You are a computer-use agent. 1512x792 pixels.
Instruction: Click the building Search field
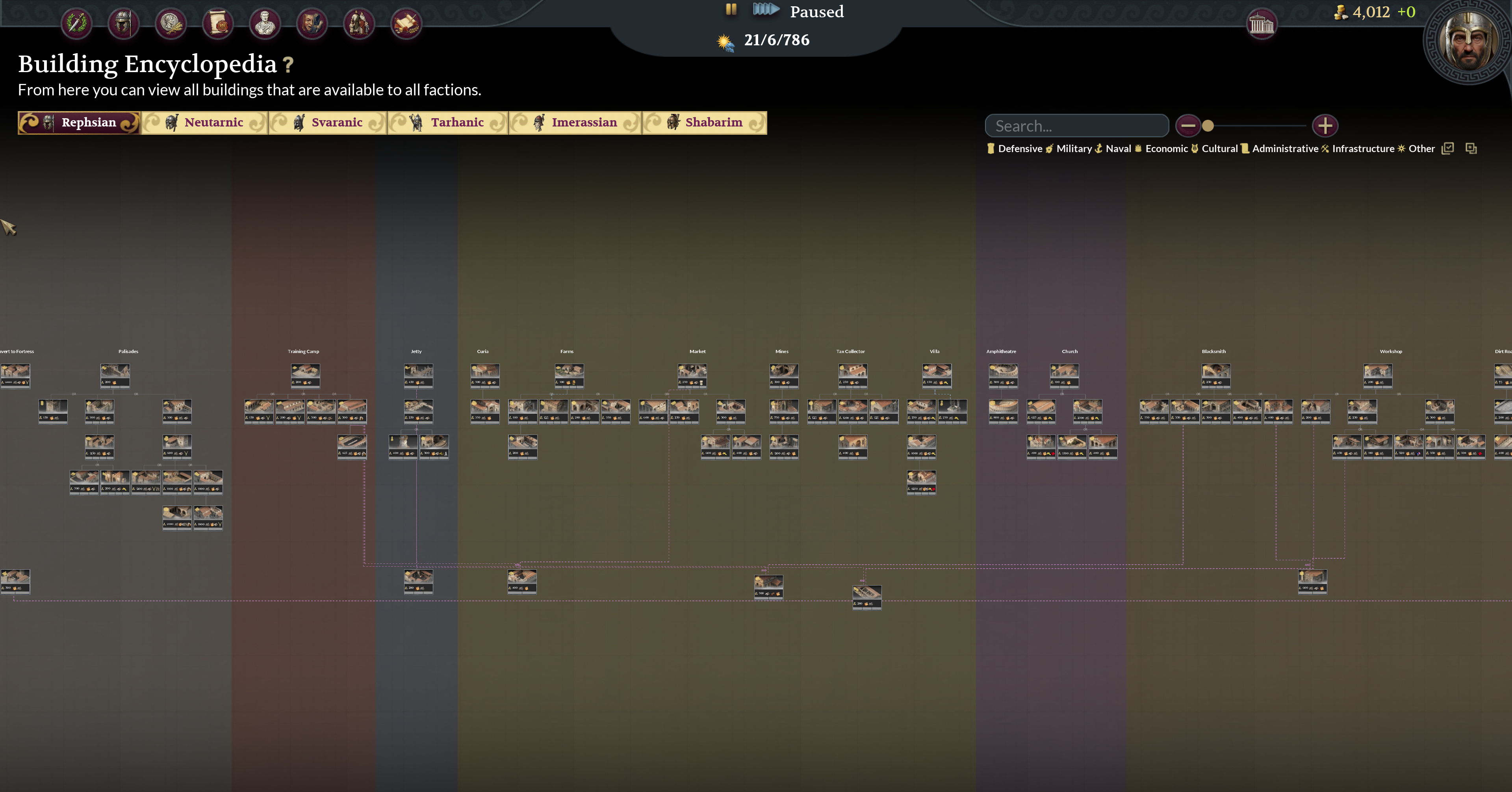(x=1076, y=126)
